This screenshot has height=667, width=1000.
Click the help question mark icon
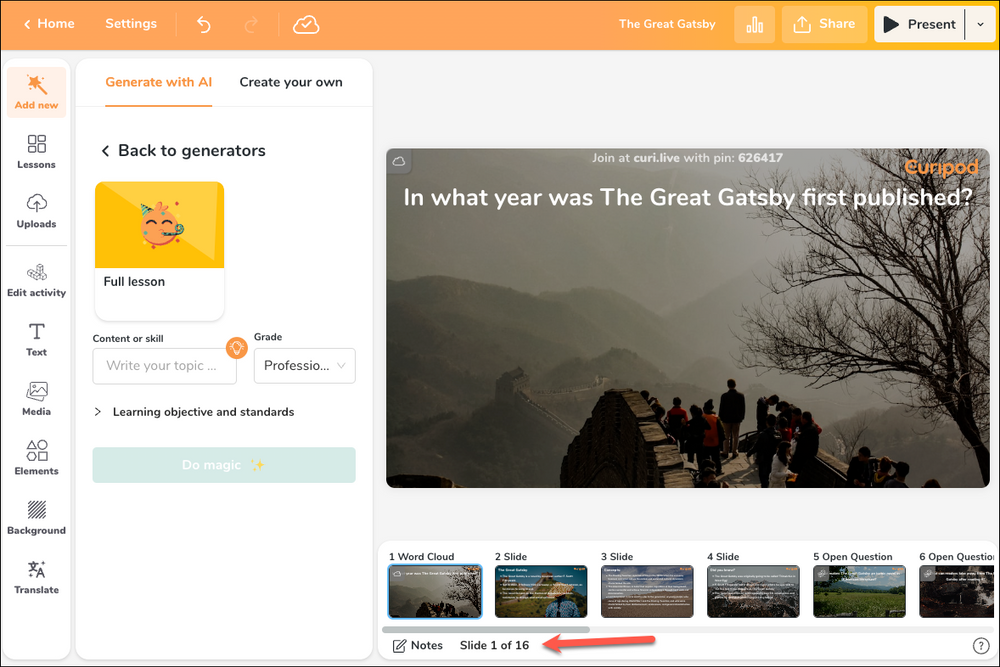tap(981, 645)
